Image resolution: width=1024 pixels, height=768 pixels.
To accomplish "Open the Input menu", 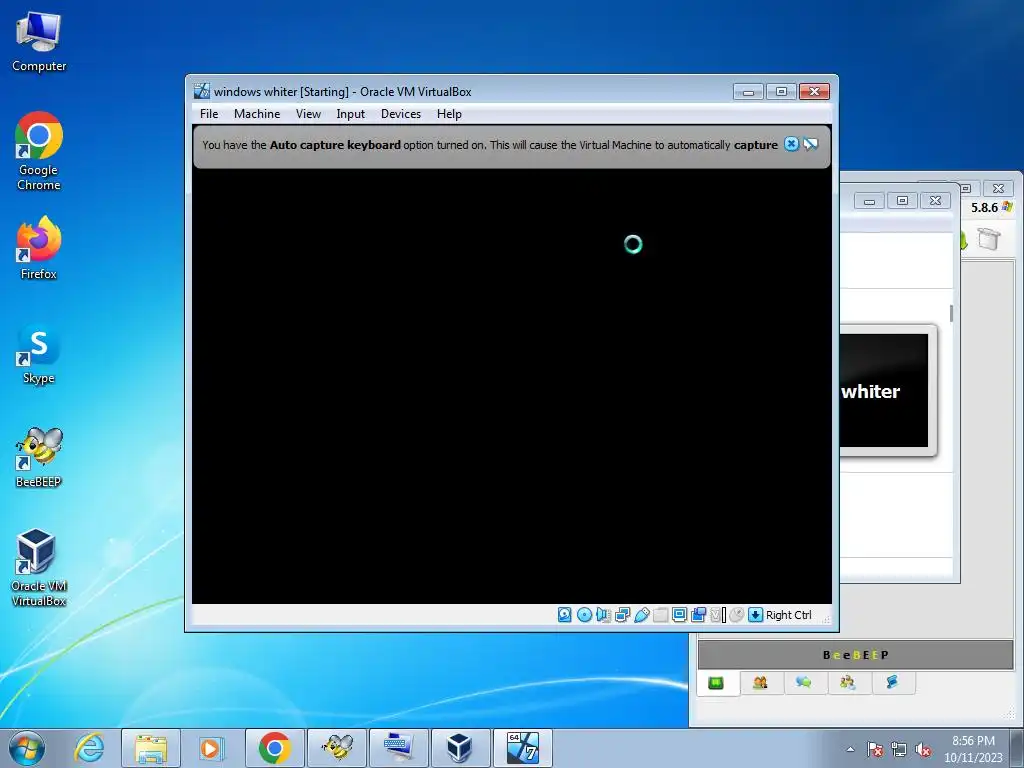I will (x=351, y=114).
